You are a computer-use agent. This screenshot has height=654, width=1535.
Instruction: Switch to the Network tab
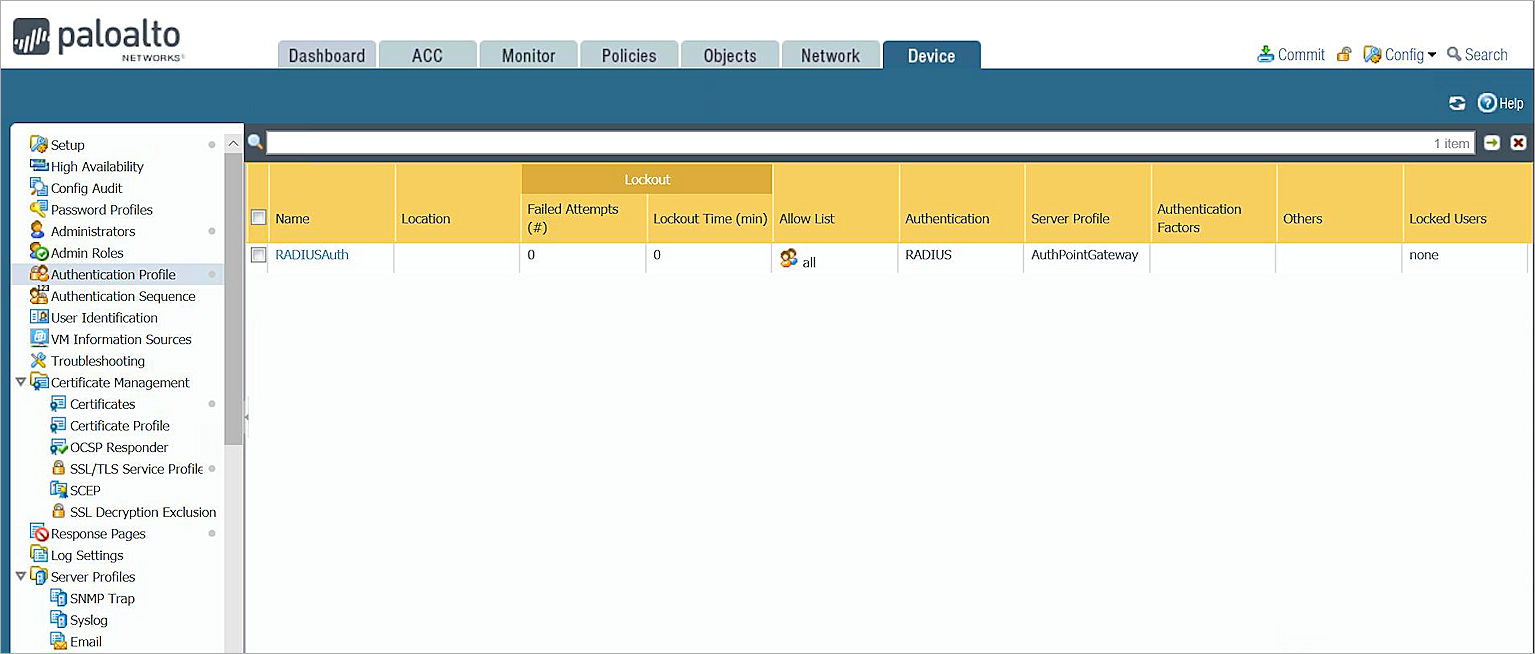click(x=830, y=55)
